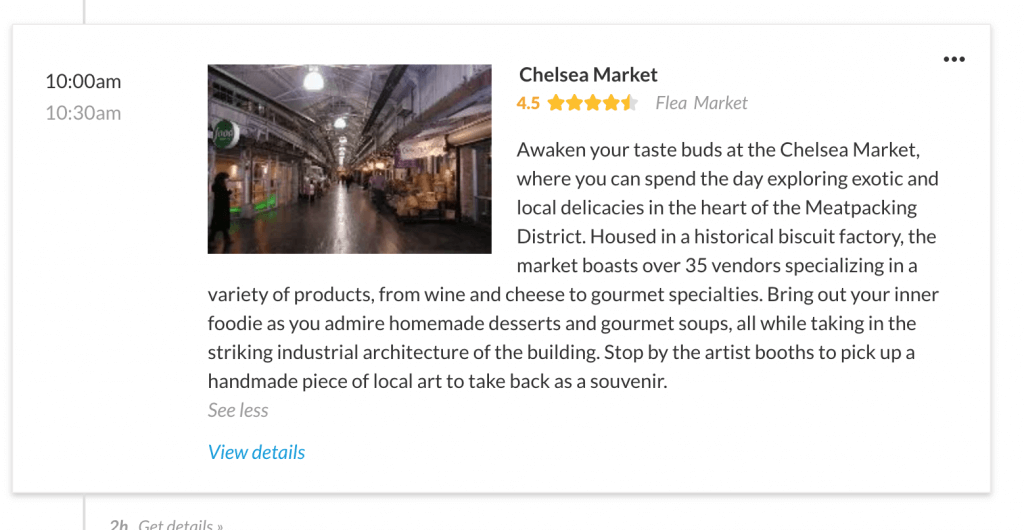Open the View details link
The width and height of the screenshot is (1024, 530).
pyautogui.click(x=256, y=452)
